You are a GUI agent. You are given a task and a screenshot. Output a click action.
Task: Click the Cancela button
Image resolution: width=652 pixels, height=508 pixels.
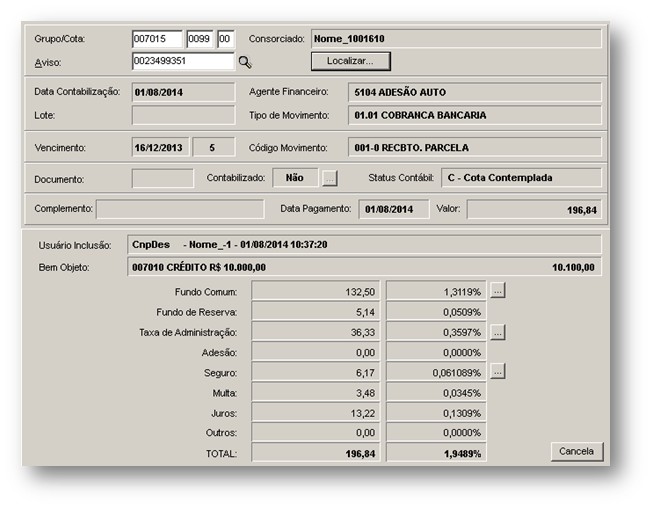pyautogui.click(x=576, y=451)
